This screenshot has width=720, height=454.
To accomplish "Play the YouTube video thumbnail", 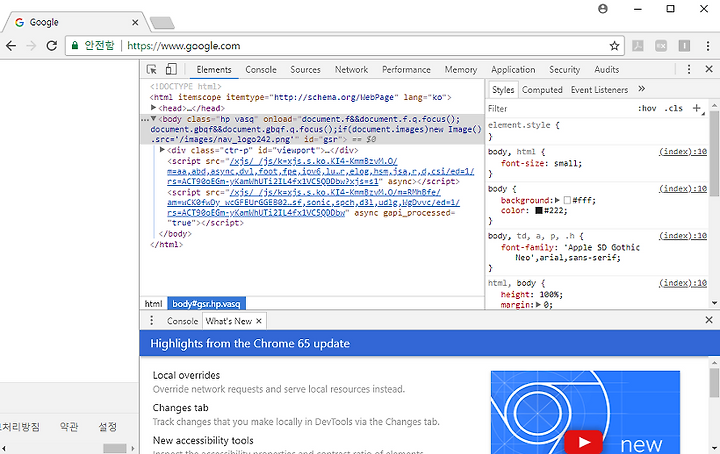I will pos(583,442).
